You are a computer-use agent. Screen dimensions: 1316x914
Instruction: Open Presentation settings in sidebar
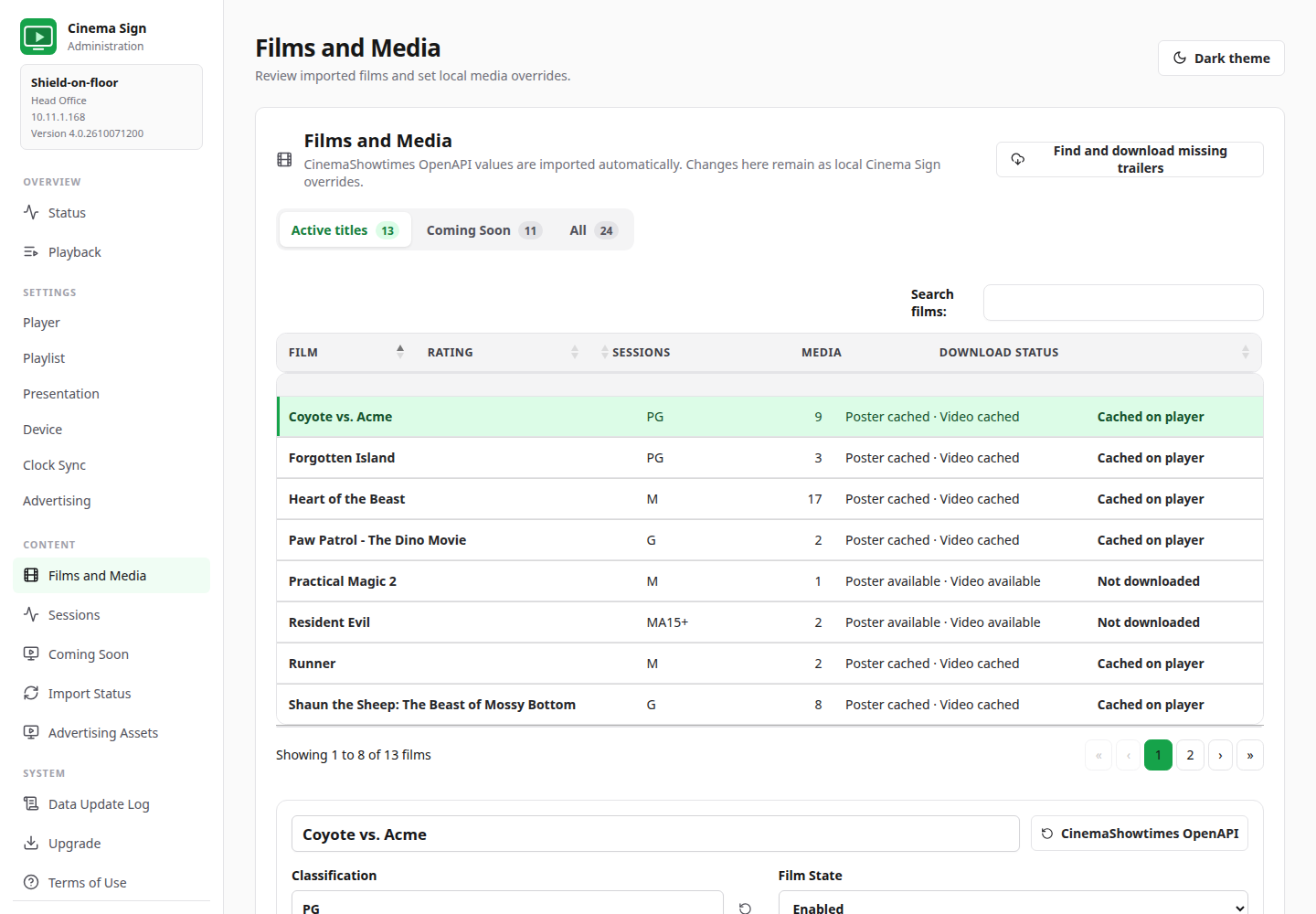tap(111, 394)
